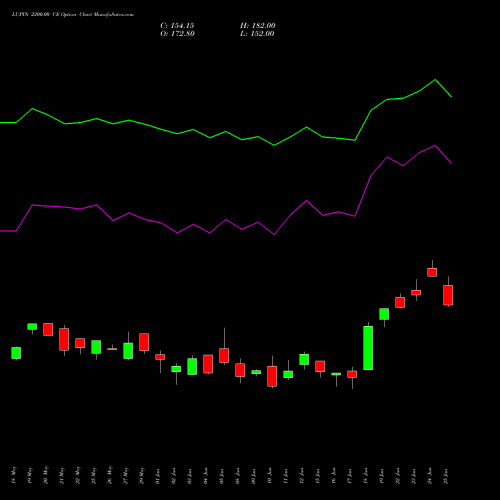Click the 18 May date label
This screenshot has height=500, width=500.
coord(14,475)
